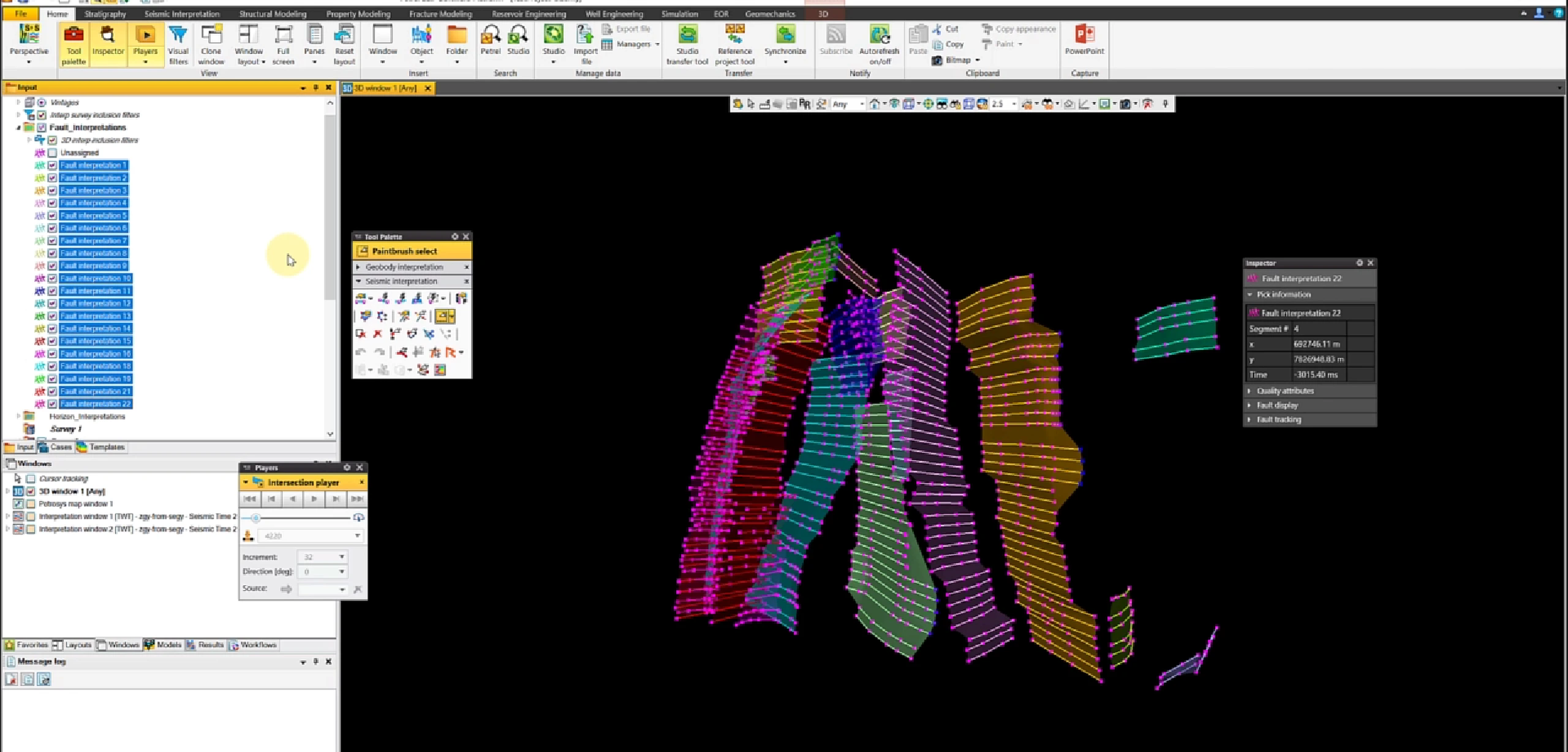Viewport: 1568px width, 752px height.
Task: Switch to the Workflows tab
Action: 253,645
